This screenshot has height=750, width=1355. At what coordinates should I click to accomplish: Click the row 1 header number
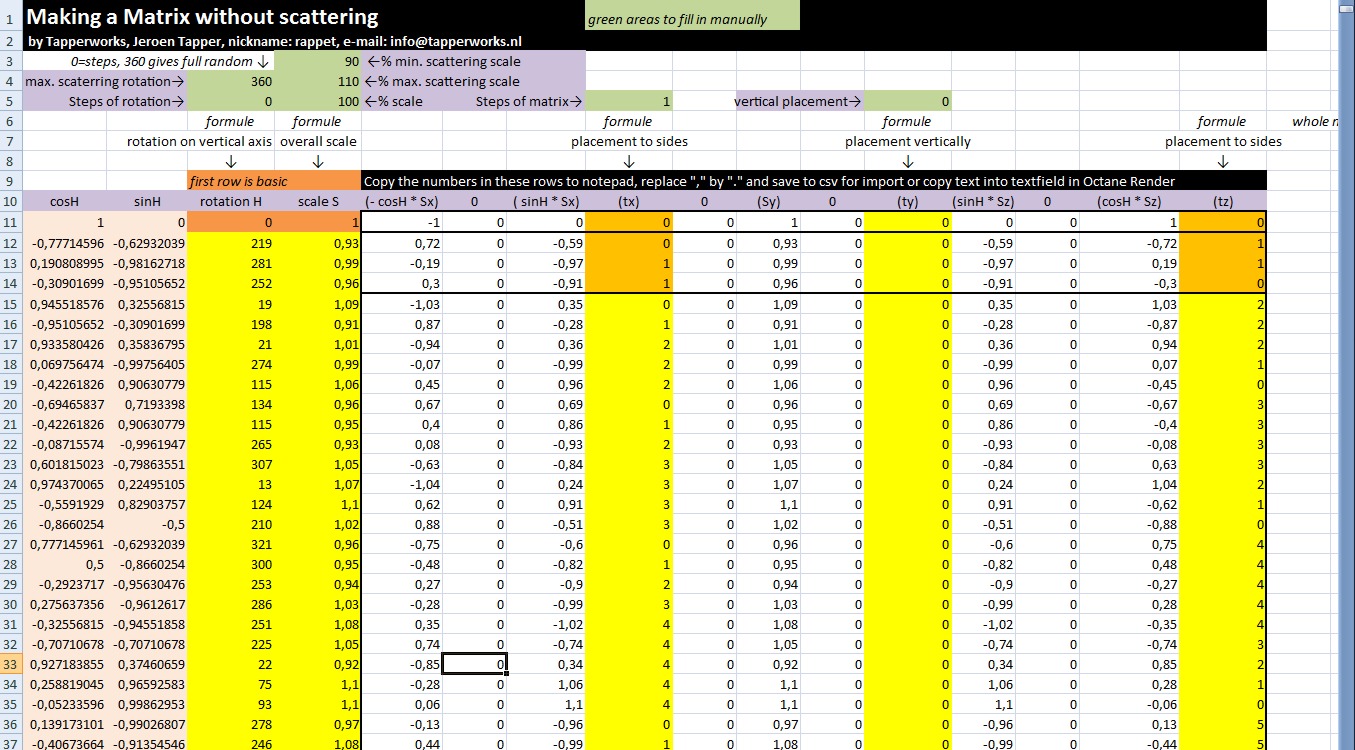click(10, 17)
